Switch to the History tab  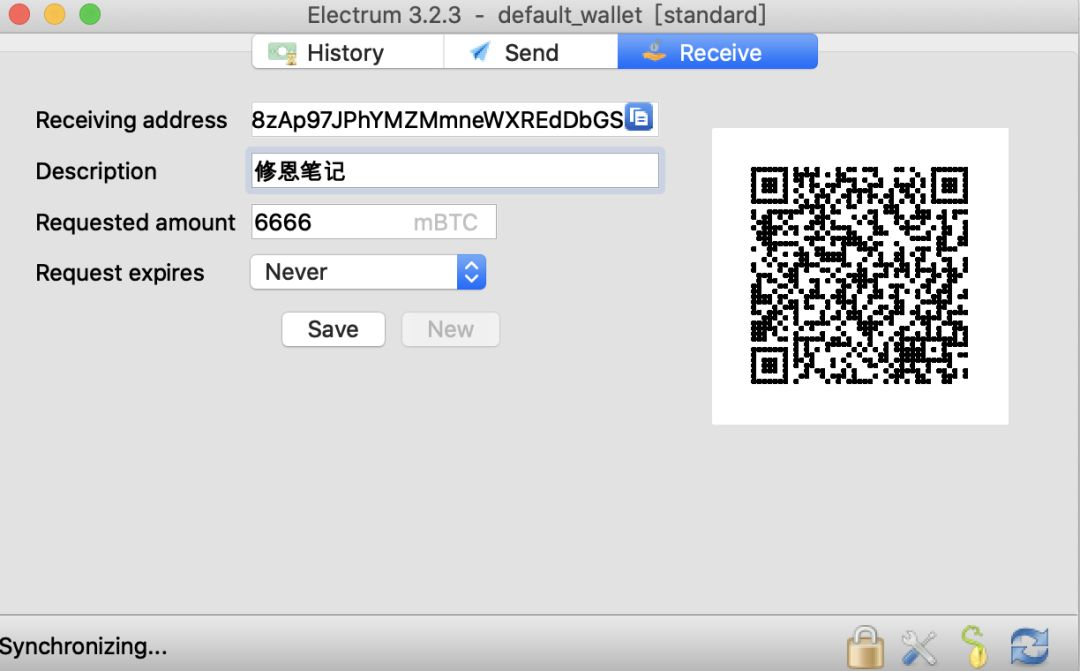(348, 52)
